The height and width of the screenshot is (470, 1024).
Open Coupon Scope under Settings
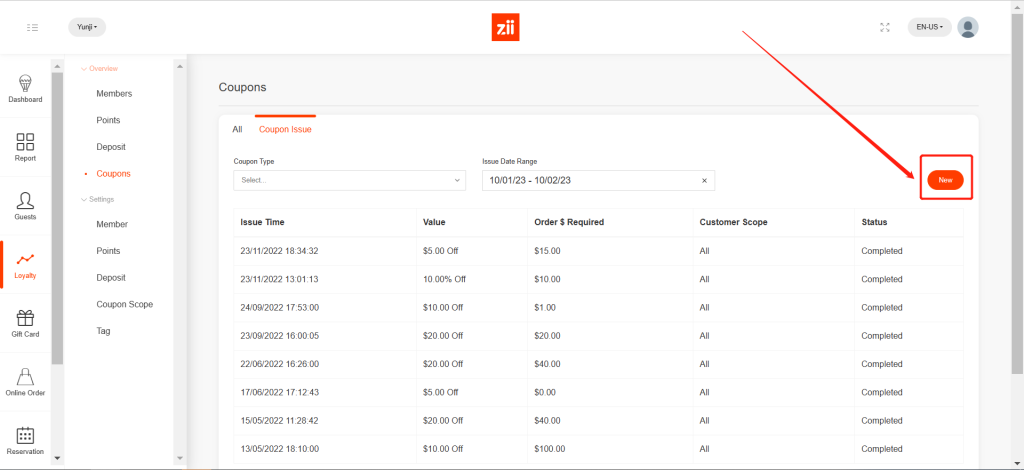[x=124, y=304]
